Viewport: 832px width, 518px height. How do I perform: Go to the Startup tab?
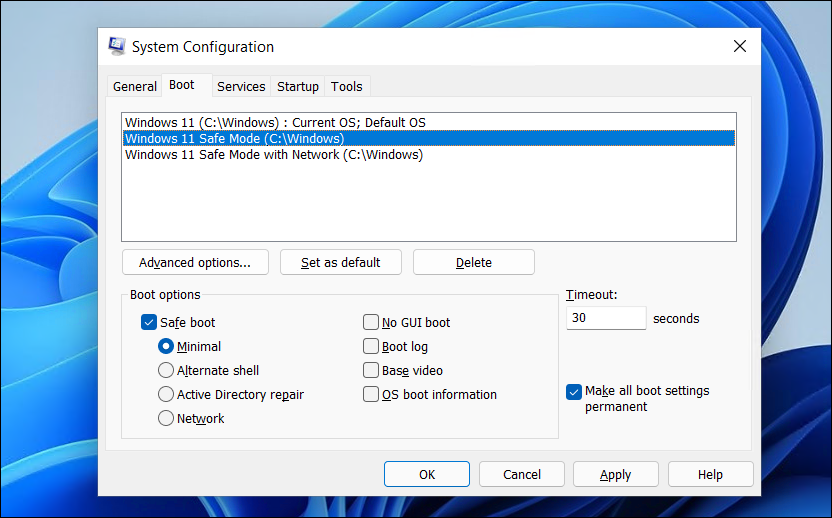[x=298, y=87]
